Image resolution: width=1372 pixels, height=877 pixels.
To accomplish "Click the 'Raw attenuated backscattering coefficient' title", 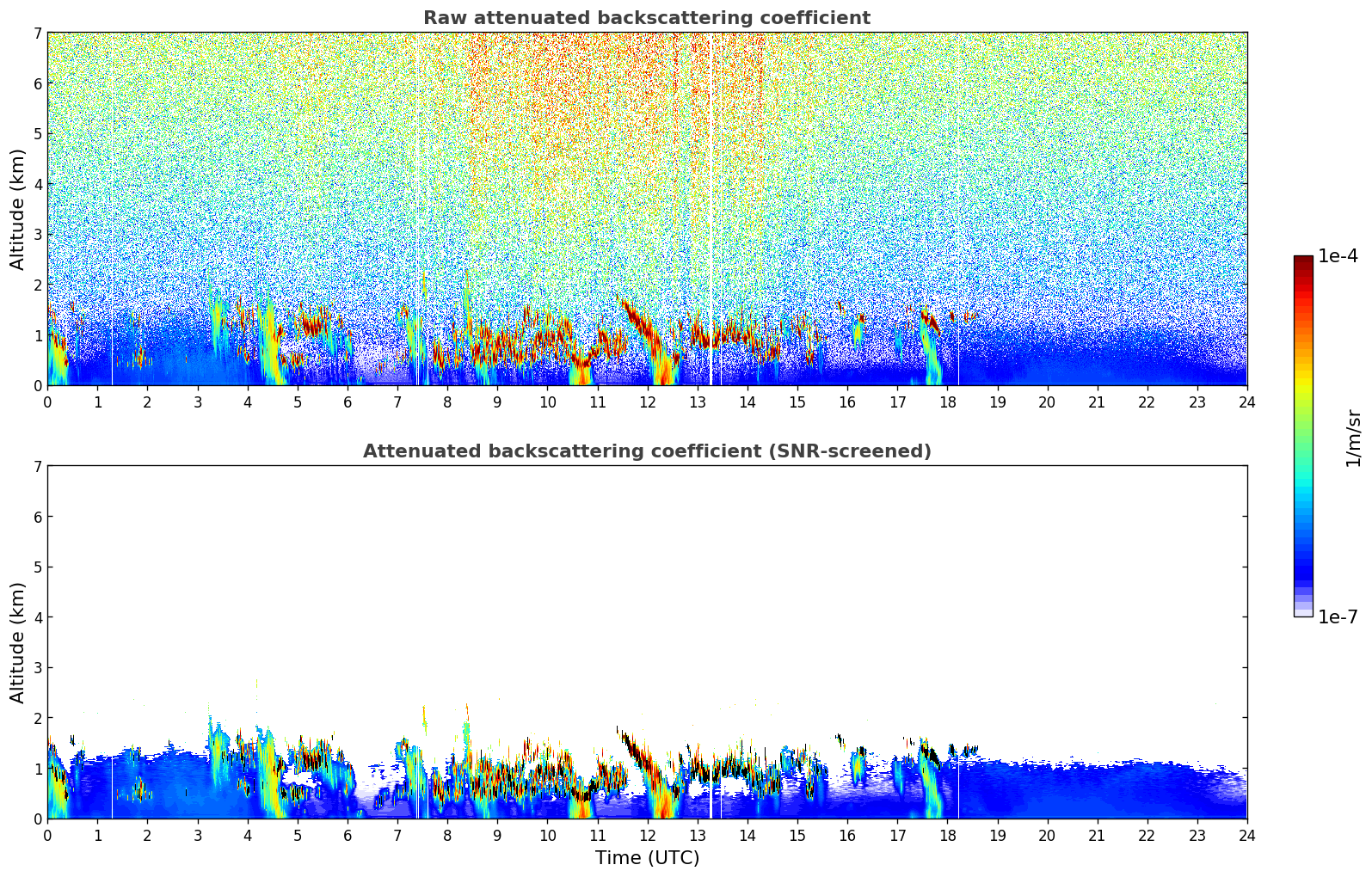I will click(647, 18).
